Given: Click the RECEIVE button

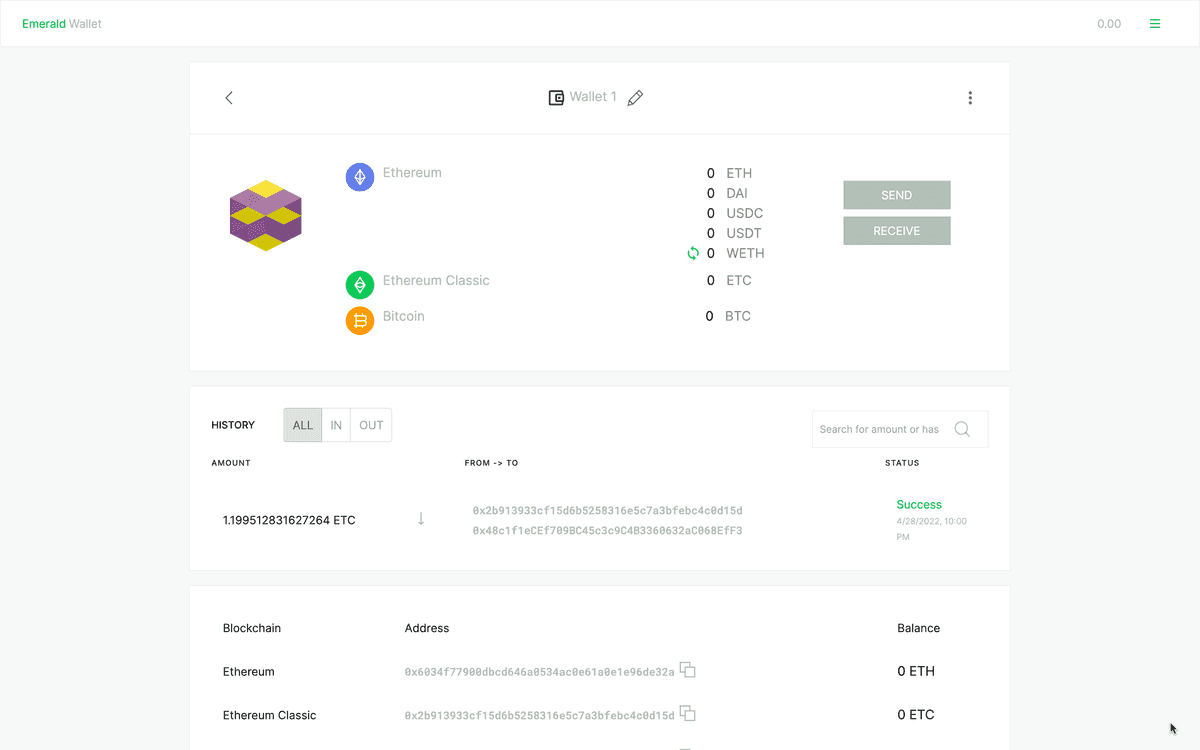Looking at the screenshot, I should coord(896,230).
